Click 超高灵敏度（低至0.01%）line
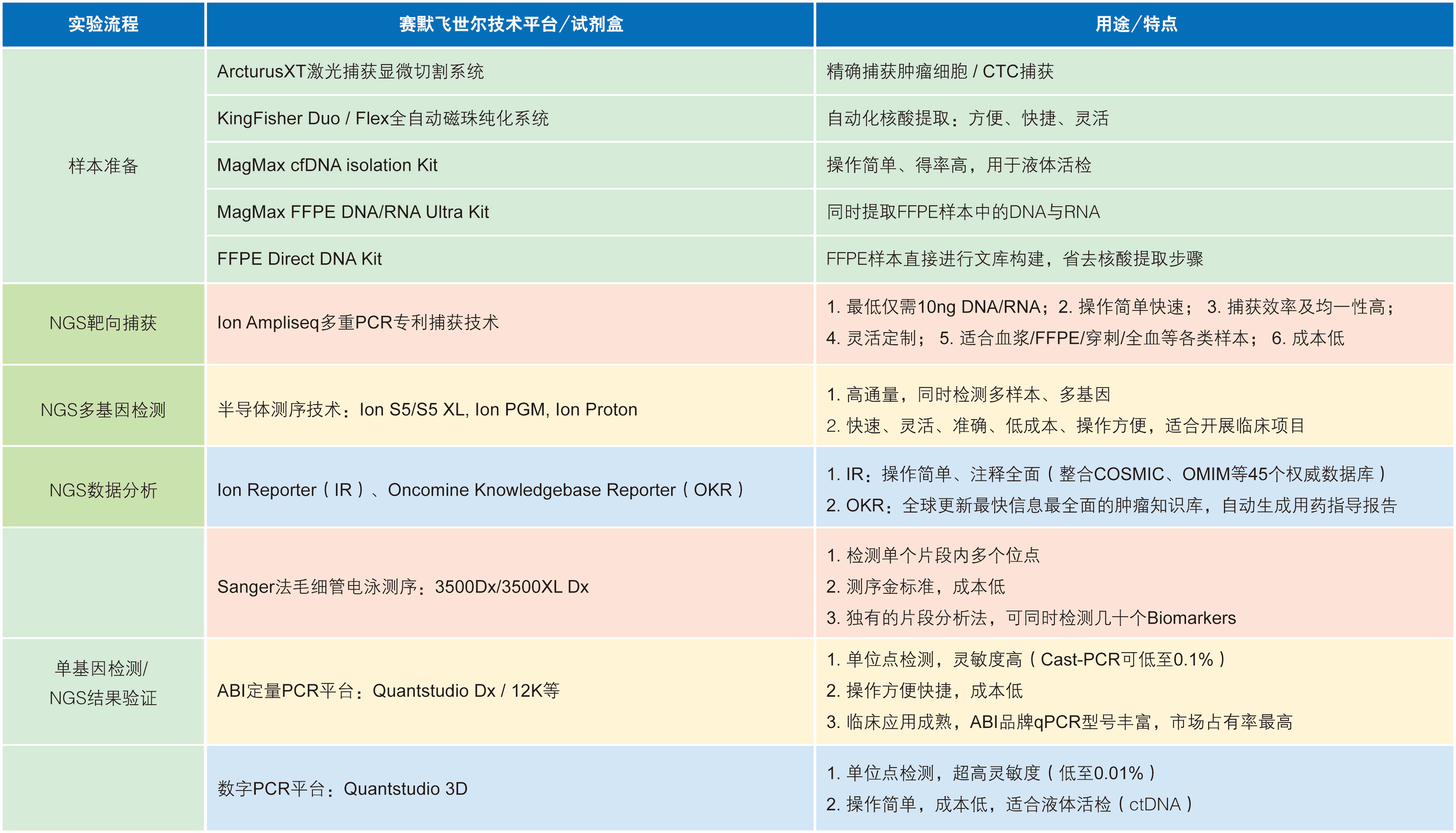The image size is (1456, 833). pyautogui.click(x=991, y=773)
